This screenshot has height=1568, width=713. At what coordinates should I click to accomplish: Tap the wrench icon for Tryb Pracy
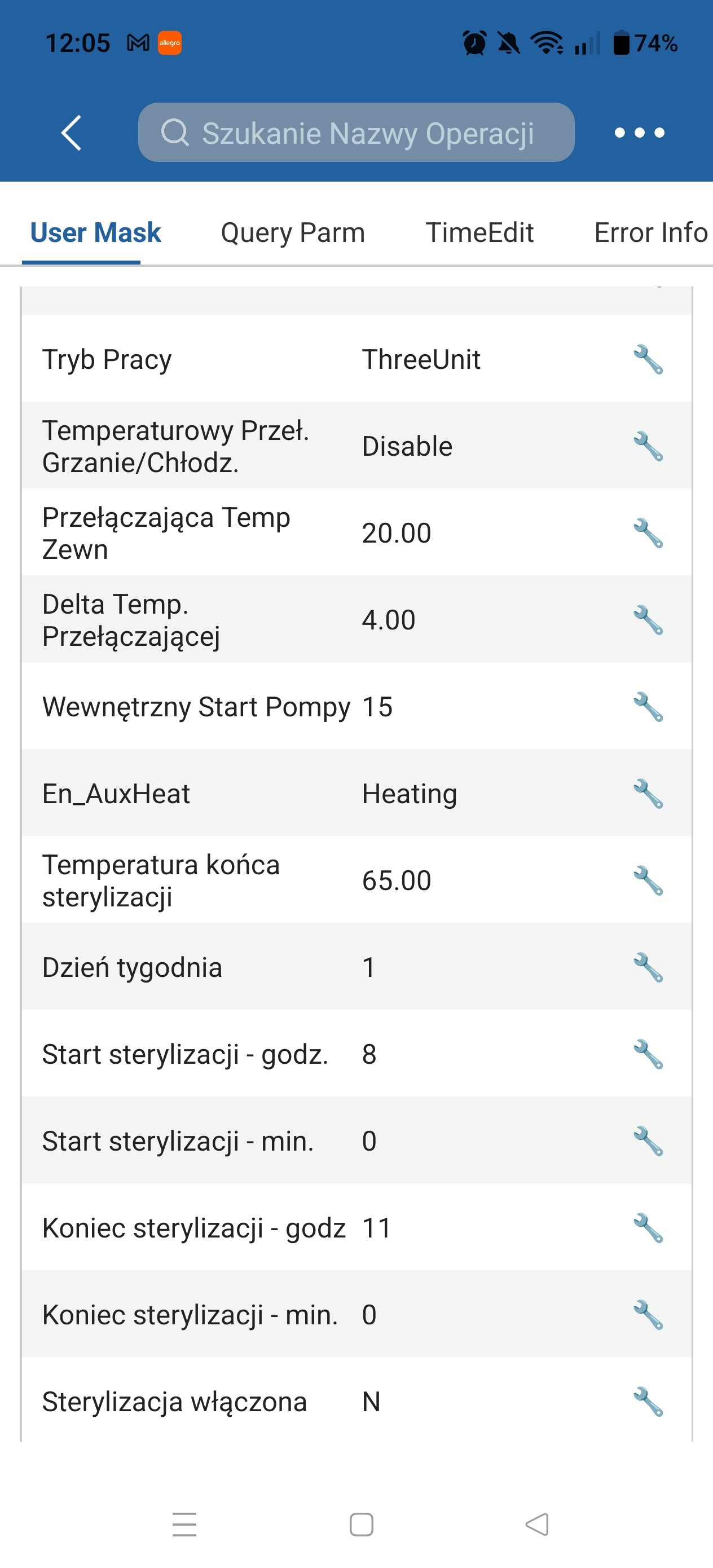coord(648,359)
